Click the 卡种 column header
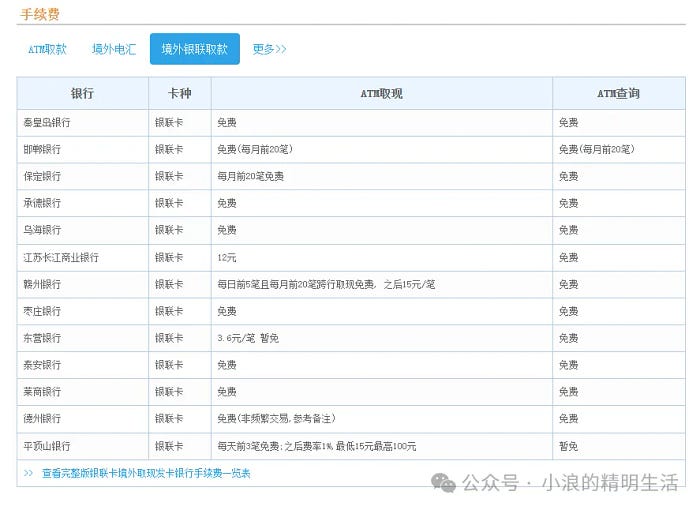Screen dimensions: 700x510 point(179,93)
